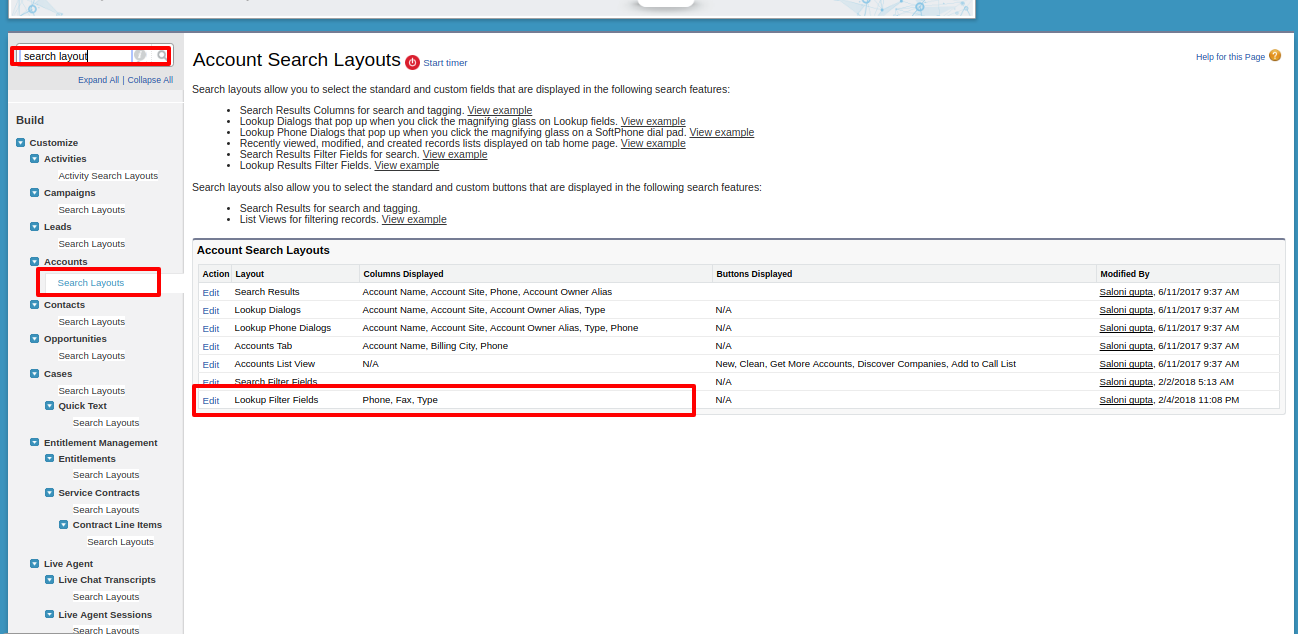Collapse the Live Agent section

(35, 564)
